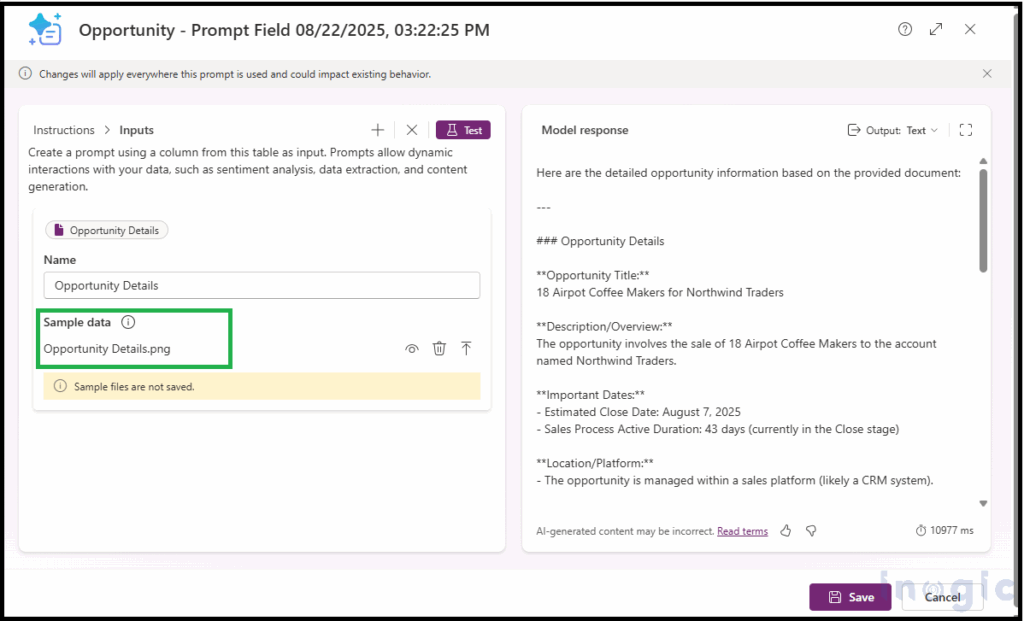Click inside the Name input field
This screenshot has height=621, width=1024.
(x=261, y=285)
